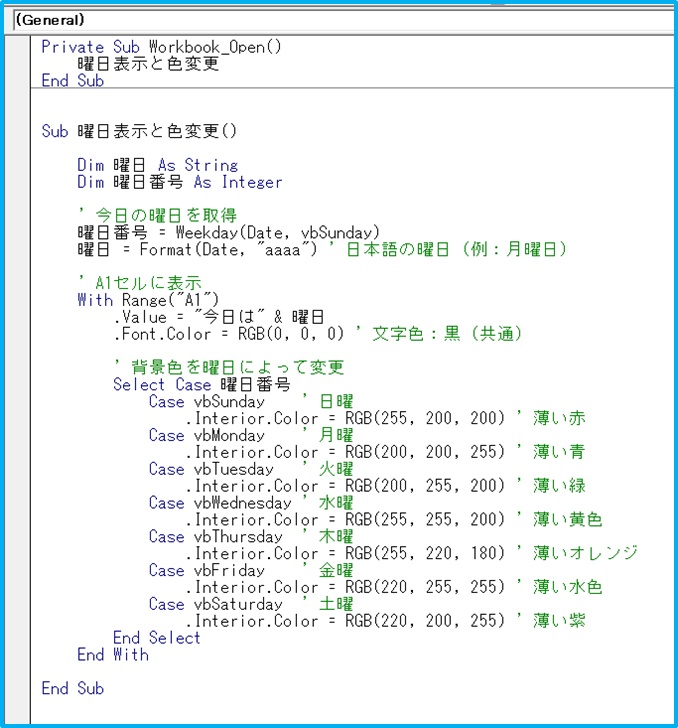
Task: Click the RGB(255, 200, 200) line for 薄い赤
Action: tap(385, 418)
